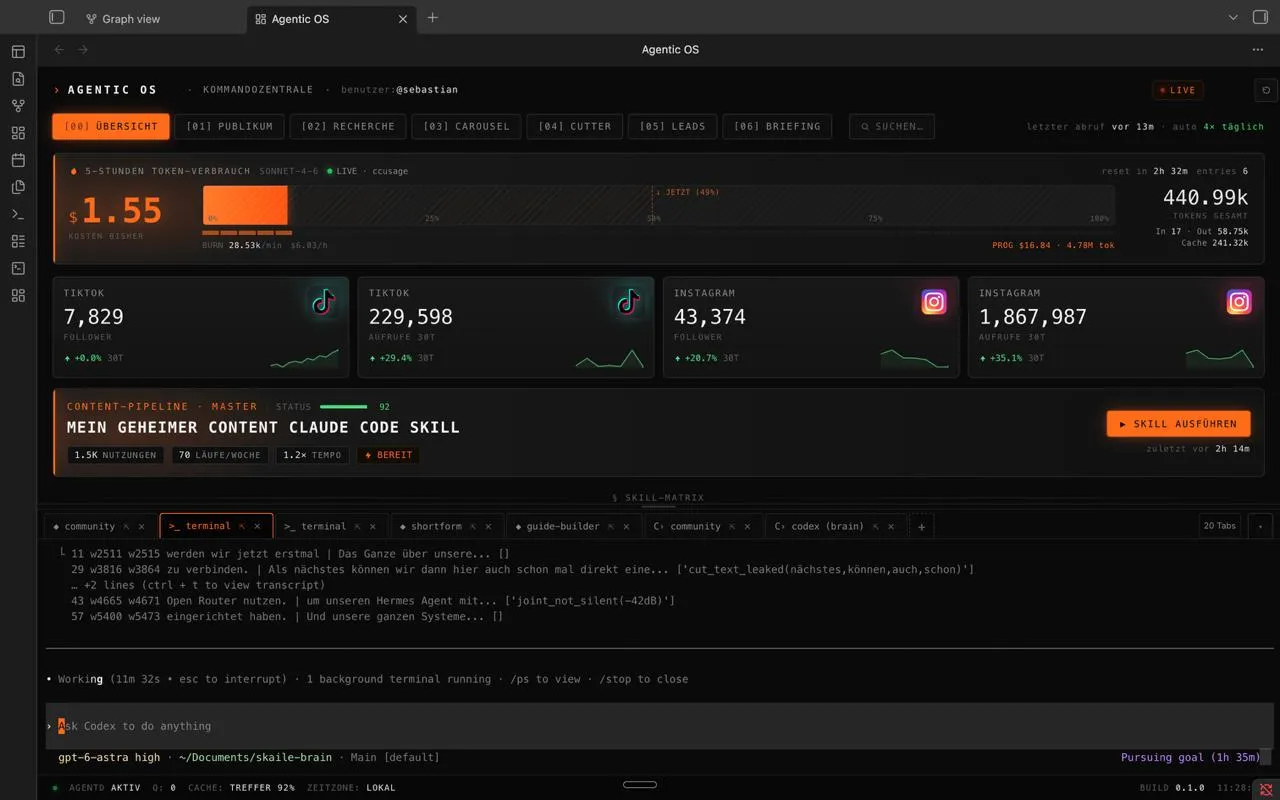Click the JETZT (49%) marker
The height and width of the screenshot is (800, 1280).
pos(687,192)
